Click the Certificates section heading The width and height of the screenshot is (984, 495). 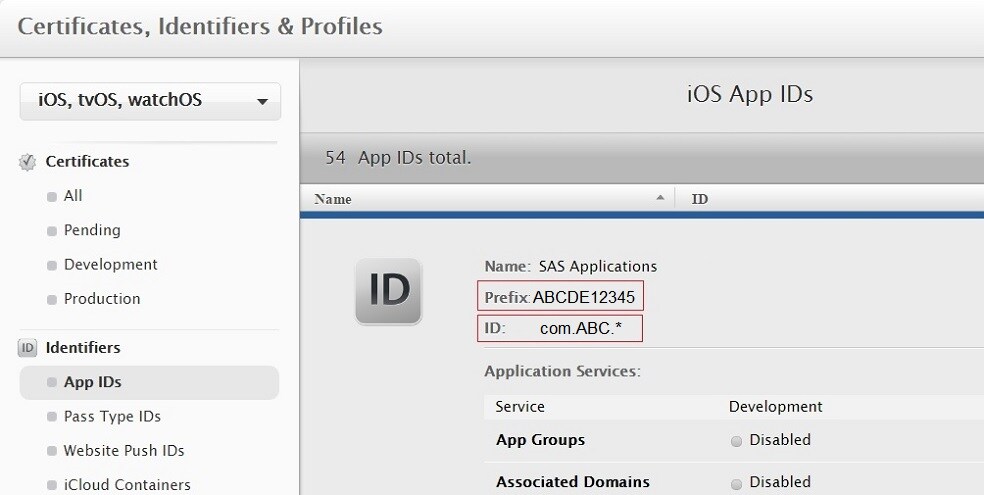[x=87, y=162]
